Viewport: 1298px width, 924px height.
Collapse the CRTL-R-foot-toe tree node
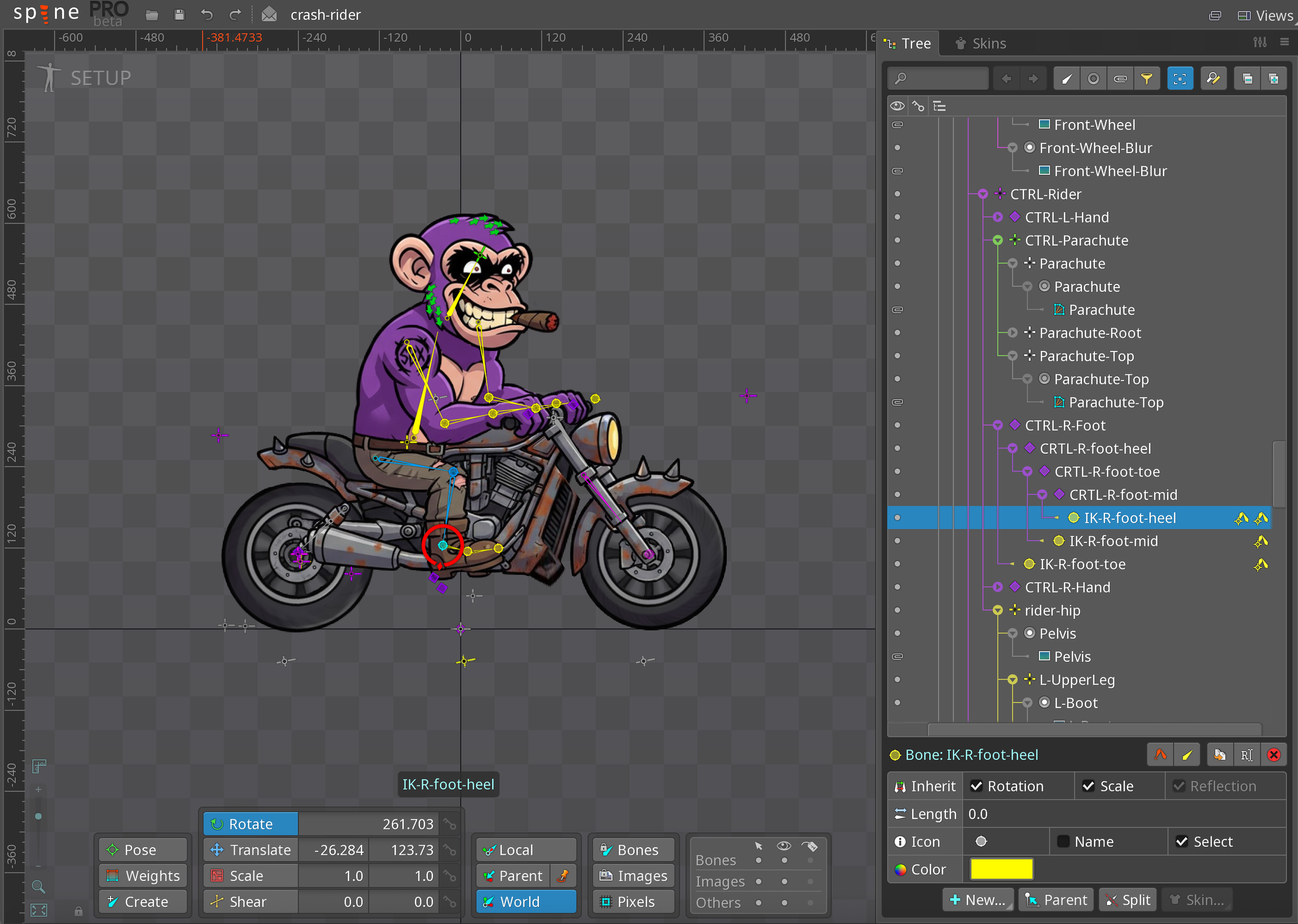[x=1027, y=472]
